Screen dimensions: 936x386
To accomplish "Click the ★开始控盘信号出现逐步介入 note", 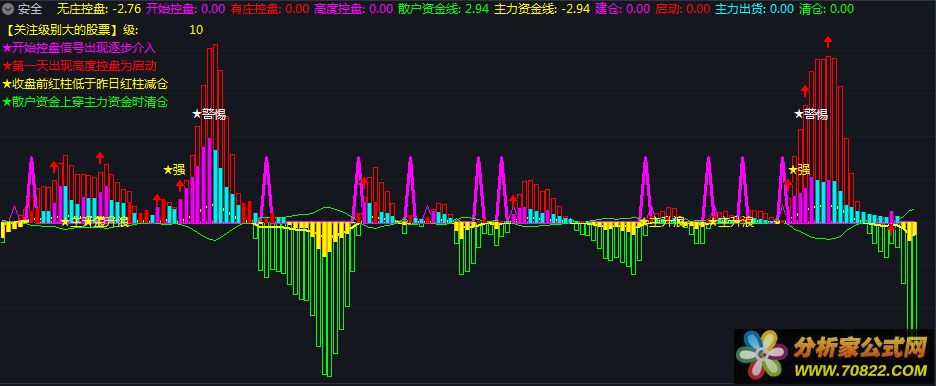I will [79, 48].
